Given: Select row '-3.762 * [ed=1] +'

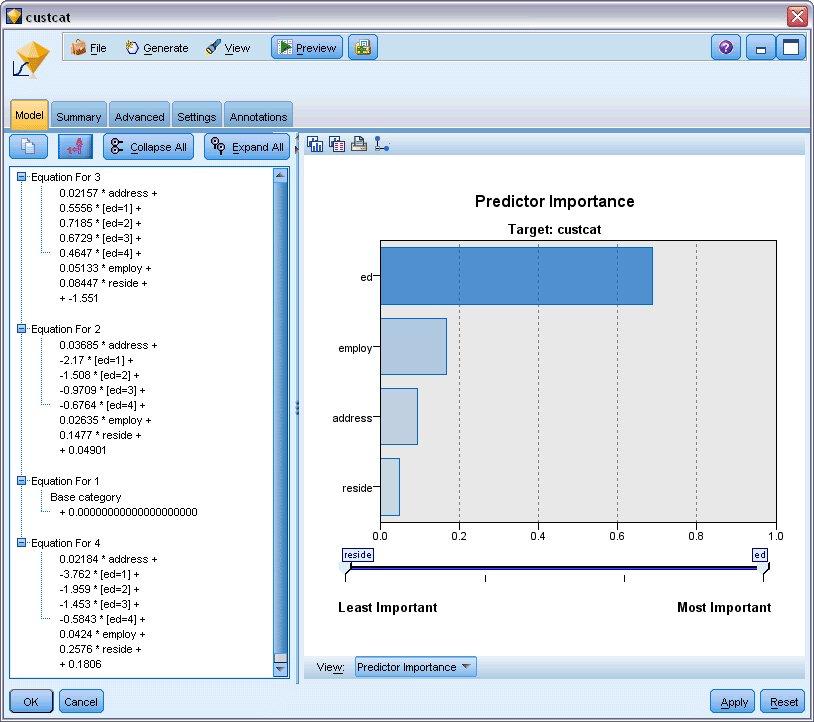Looking at the screenshot, I should coord(99,574).
